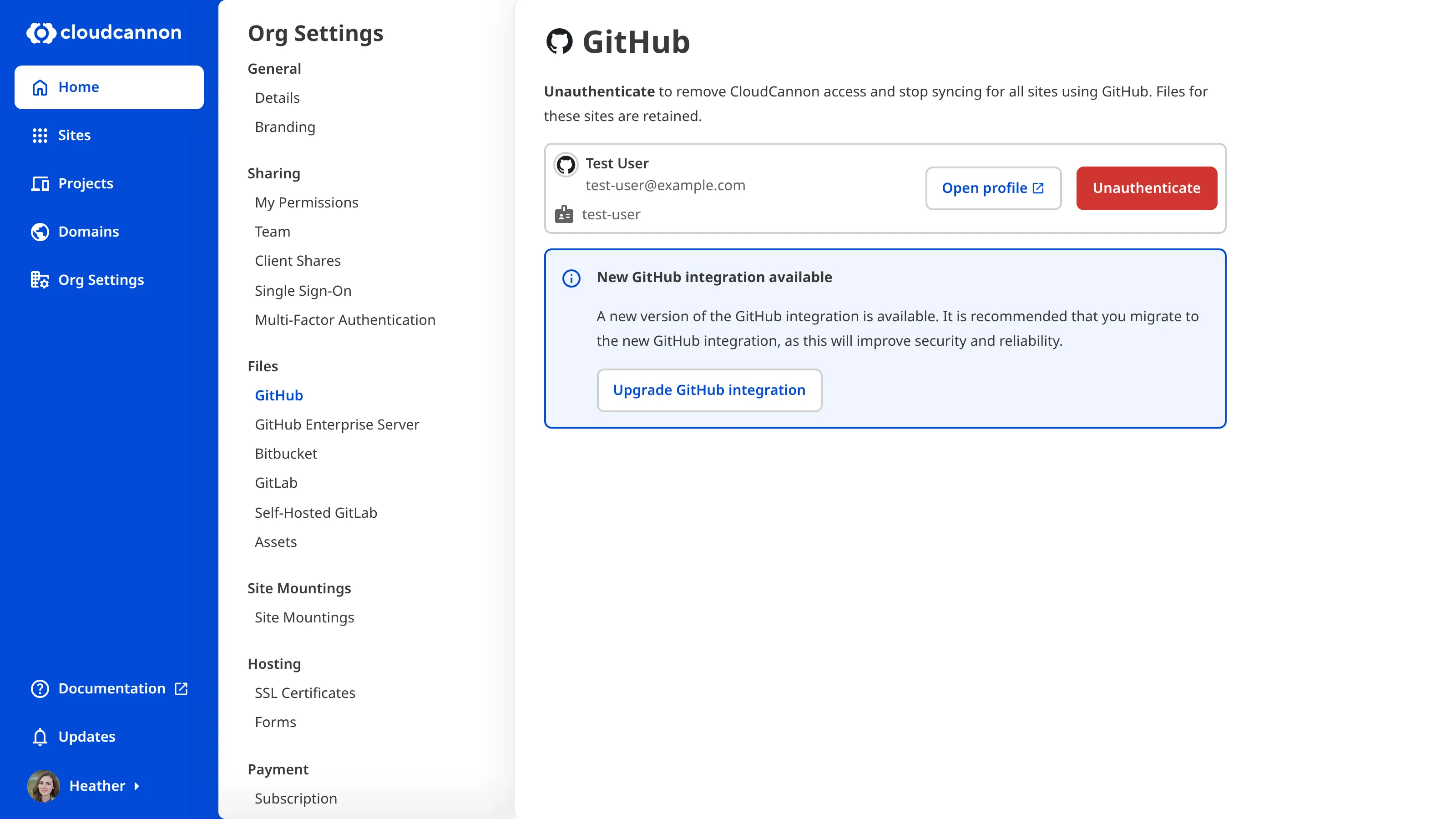Click the CloudCannon logo

point(104,32)
